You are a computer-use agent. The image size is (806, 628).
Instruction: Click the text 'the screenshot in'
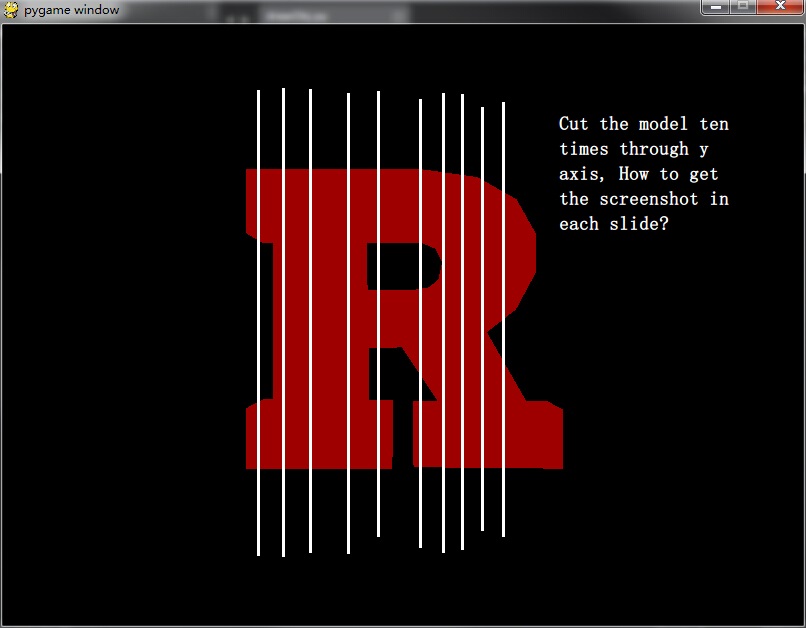point(644,199)
